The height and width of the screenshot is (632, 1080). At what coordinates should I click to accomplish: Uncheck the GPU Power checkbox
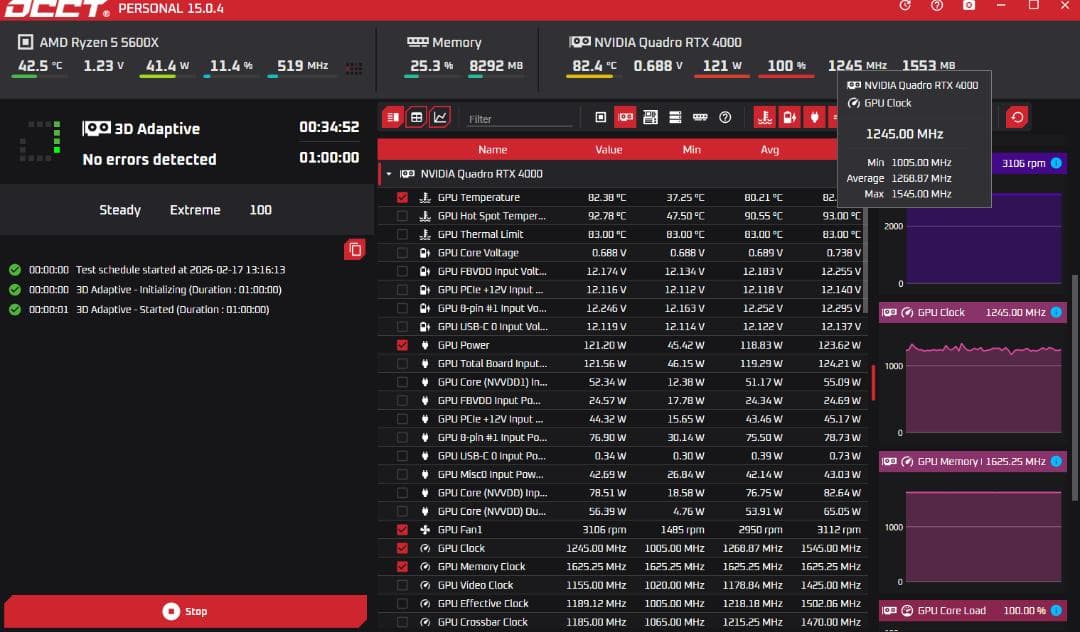[x=402, y=346]
